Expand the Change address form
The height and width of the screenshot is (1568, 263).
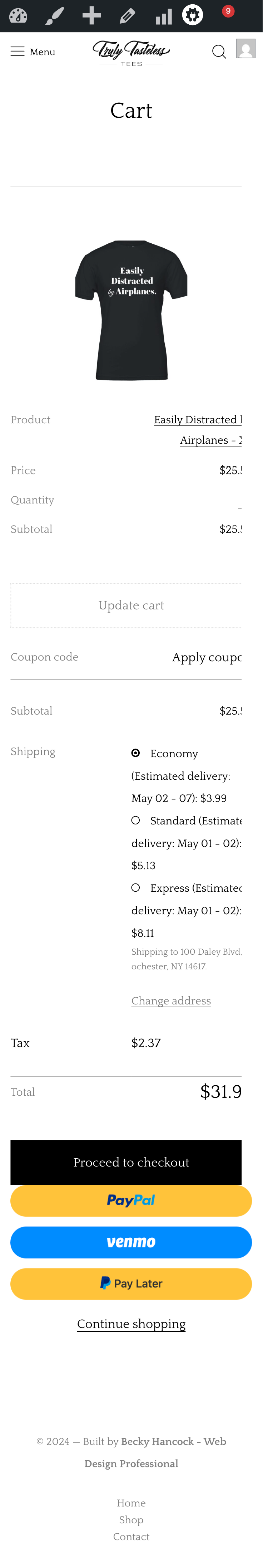coord(171,1001)
